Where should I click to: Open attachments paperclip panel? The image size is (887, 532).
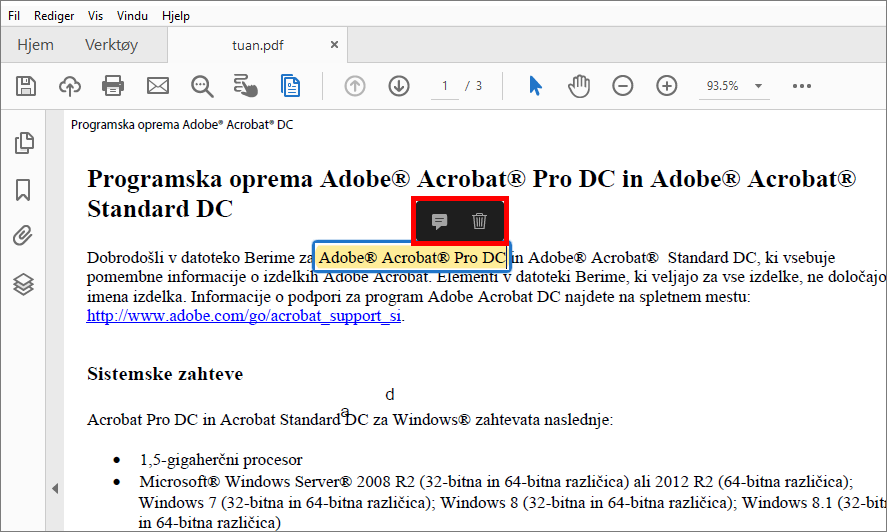point(23,235)
